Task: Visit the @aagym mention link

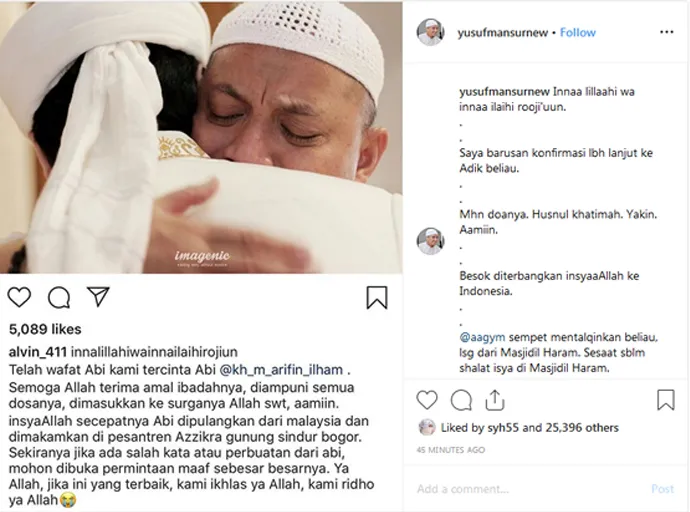Action: [x=482, y=337]
